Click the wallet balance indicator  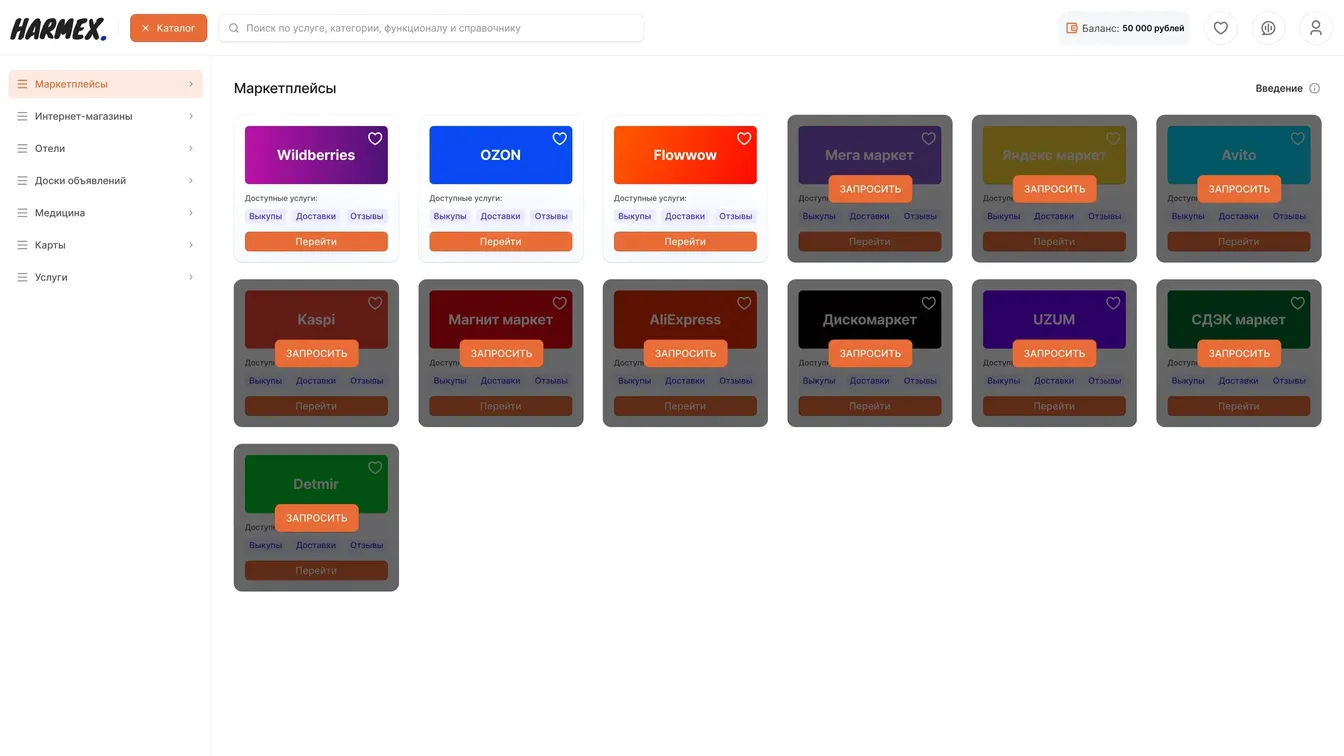[1125, 28]
